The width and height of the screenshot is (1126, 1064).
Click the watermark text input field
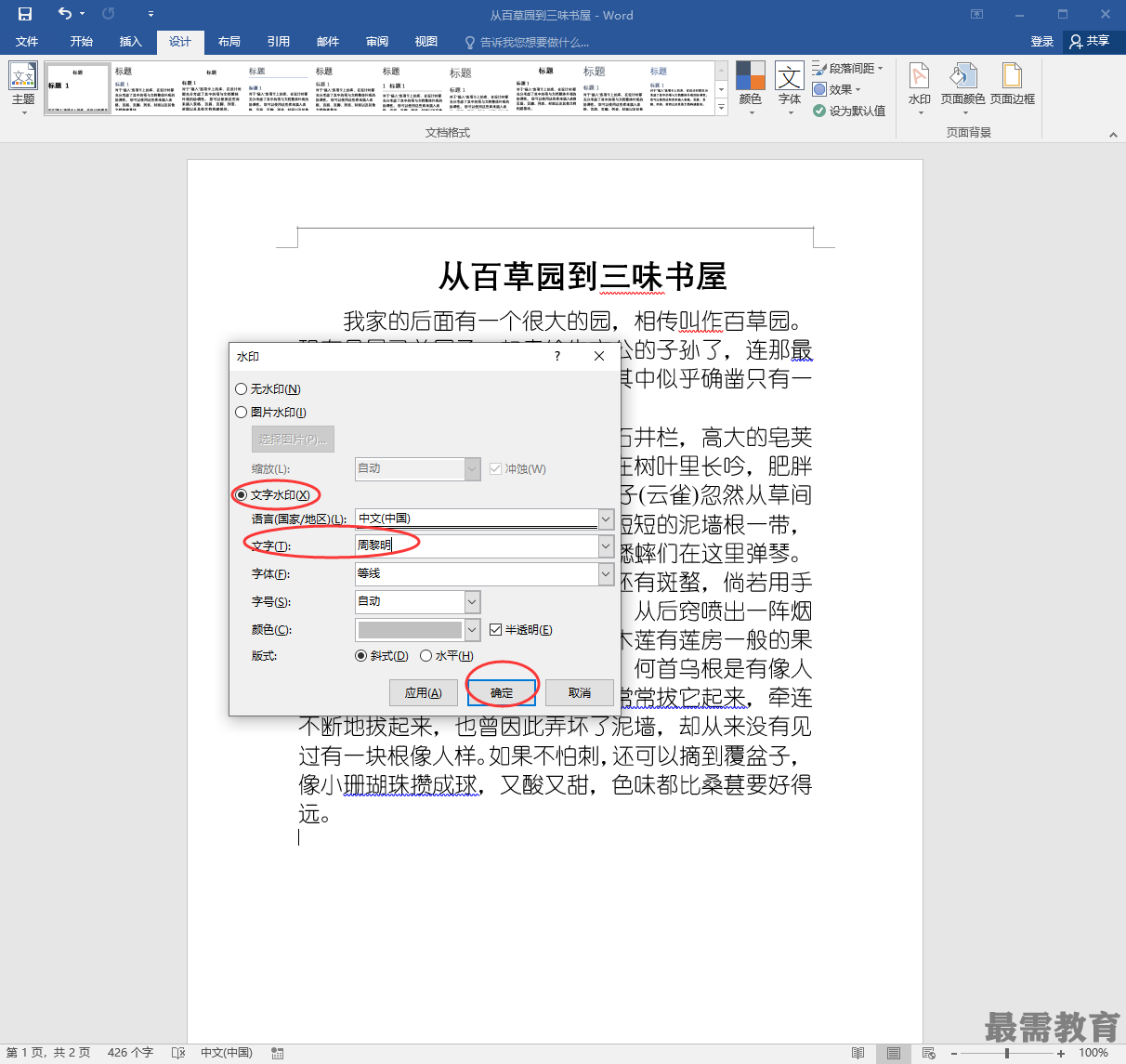[x=477, y=546]
